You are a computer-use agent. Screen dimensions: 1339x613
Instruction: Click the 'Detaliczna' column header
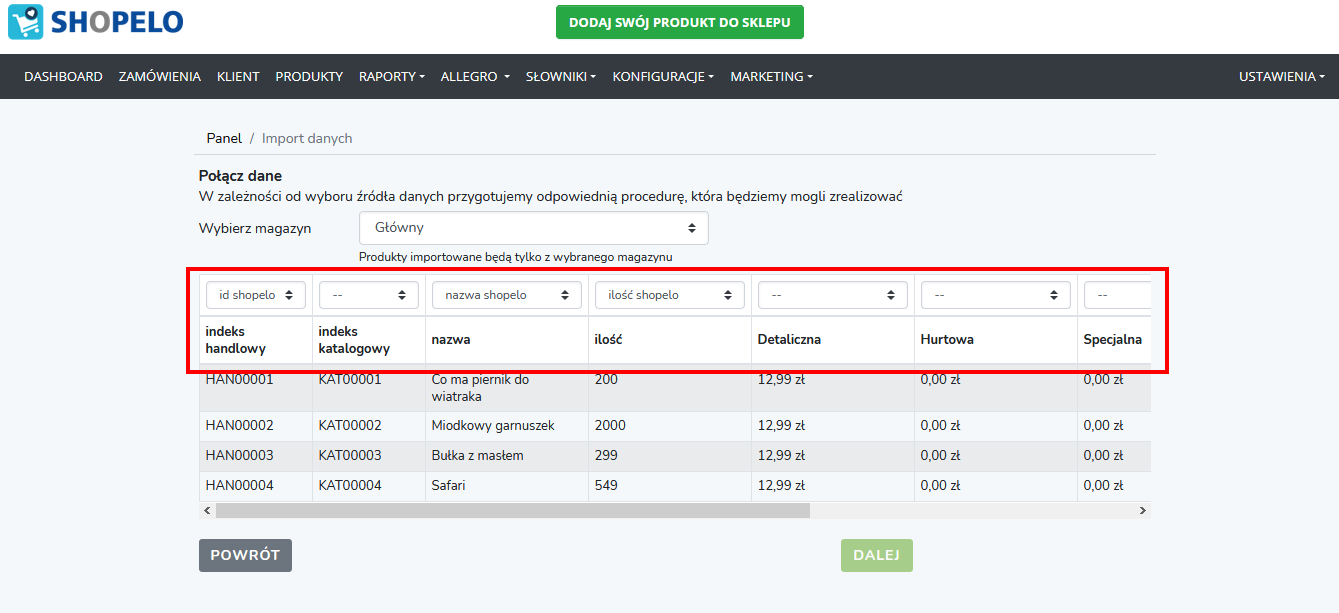[833, 340]
